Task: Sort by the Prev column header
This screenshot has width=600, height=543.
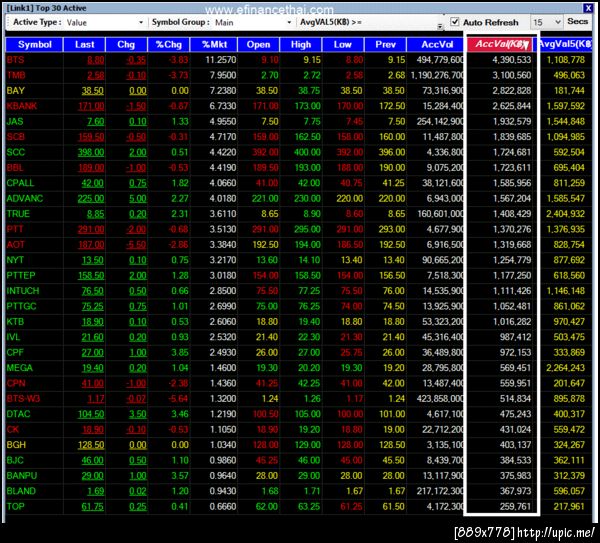Action: pos(385,45)
